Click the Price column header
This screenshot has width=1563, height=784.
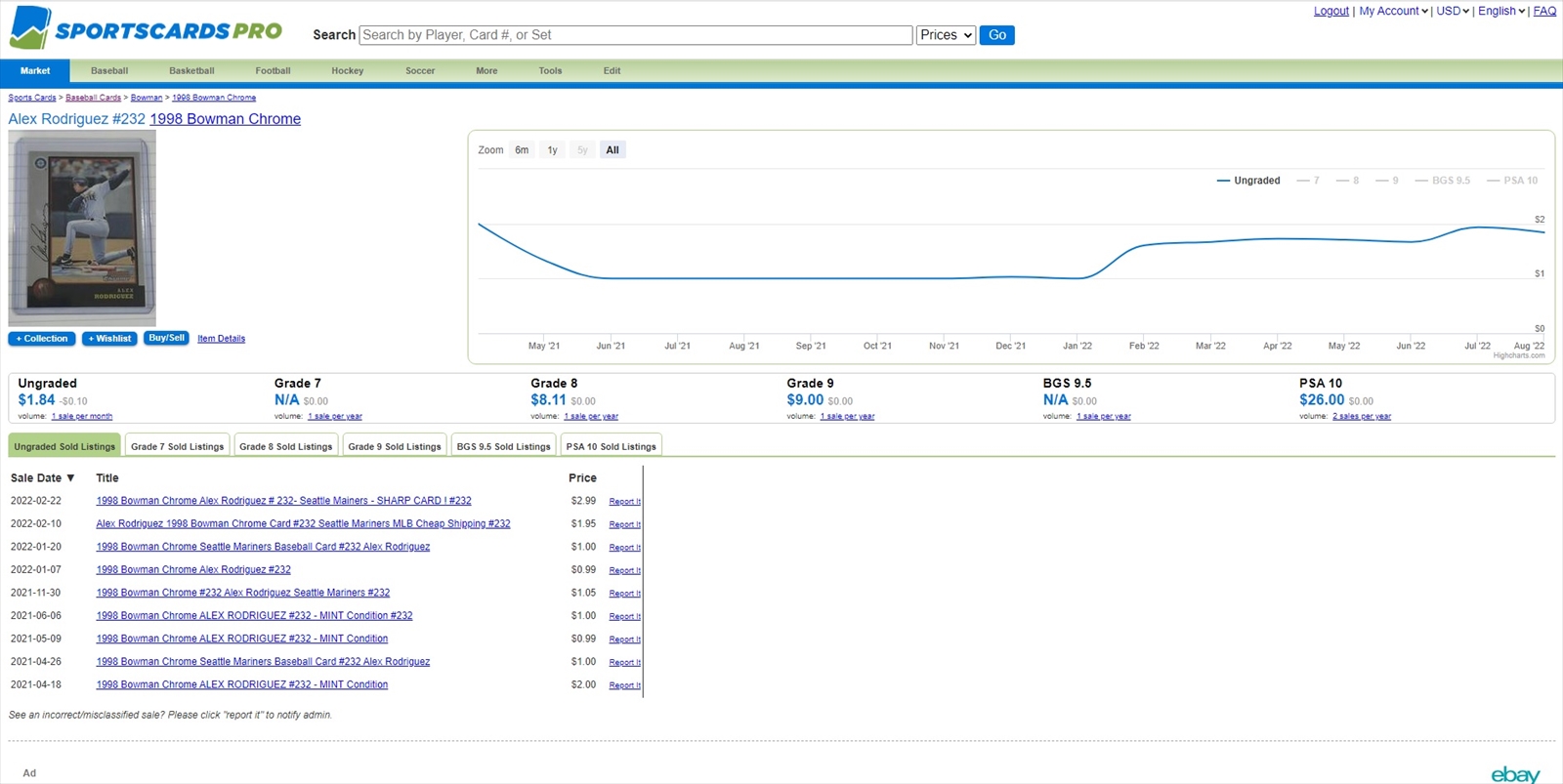[582, 478]
